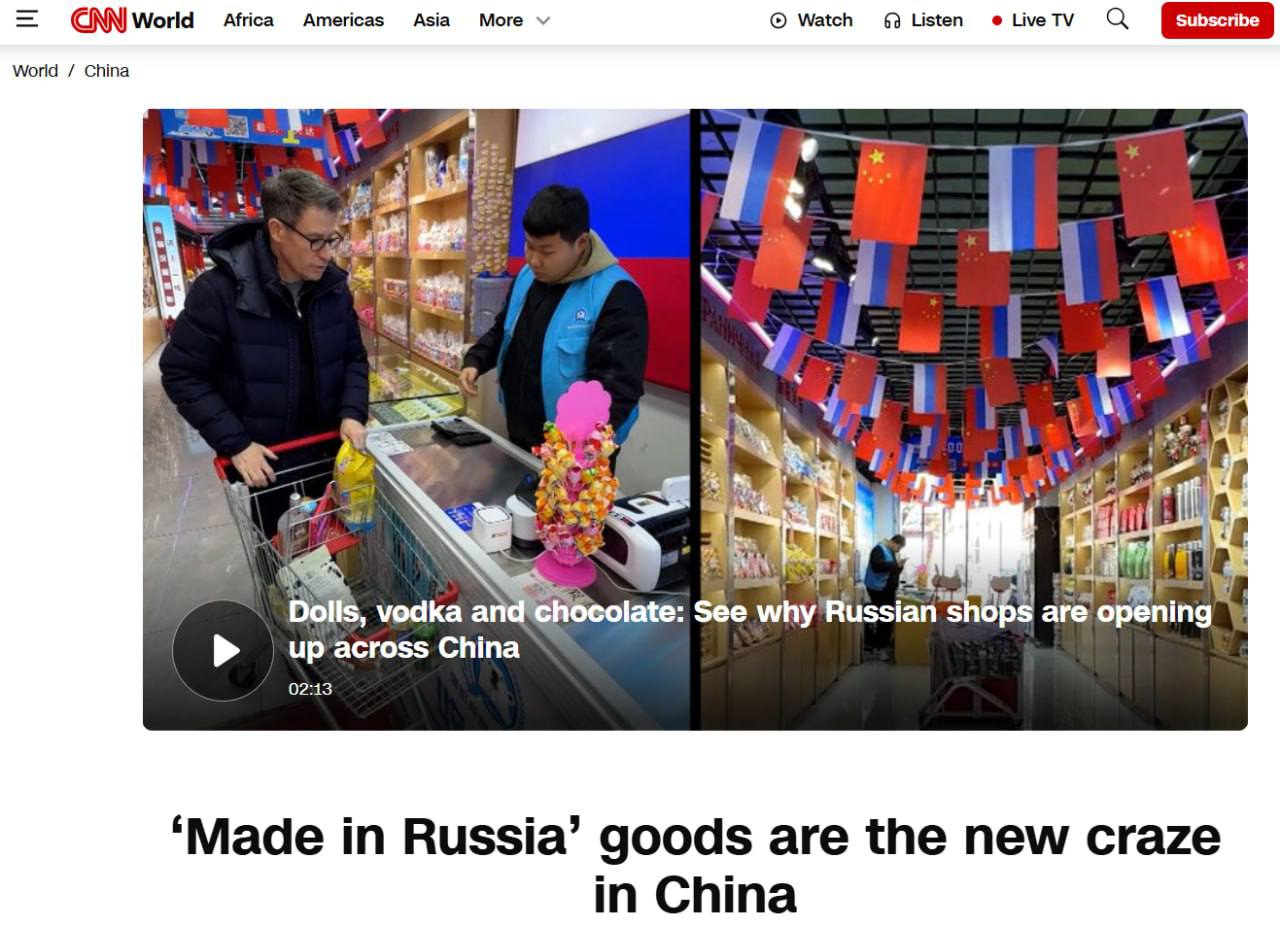Viewport: 1280px width, 926px height.
Task: Click the Listen headphones icon
Action: (892, 20)
